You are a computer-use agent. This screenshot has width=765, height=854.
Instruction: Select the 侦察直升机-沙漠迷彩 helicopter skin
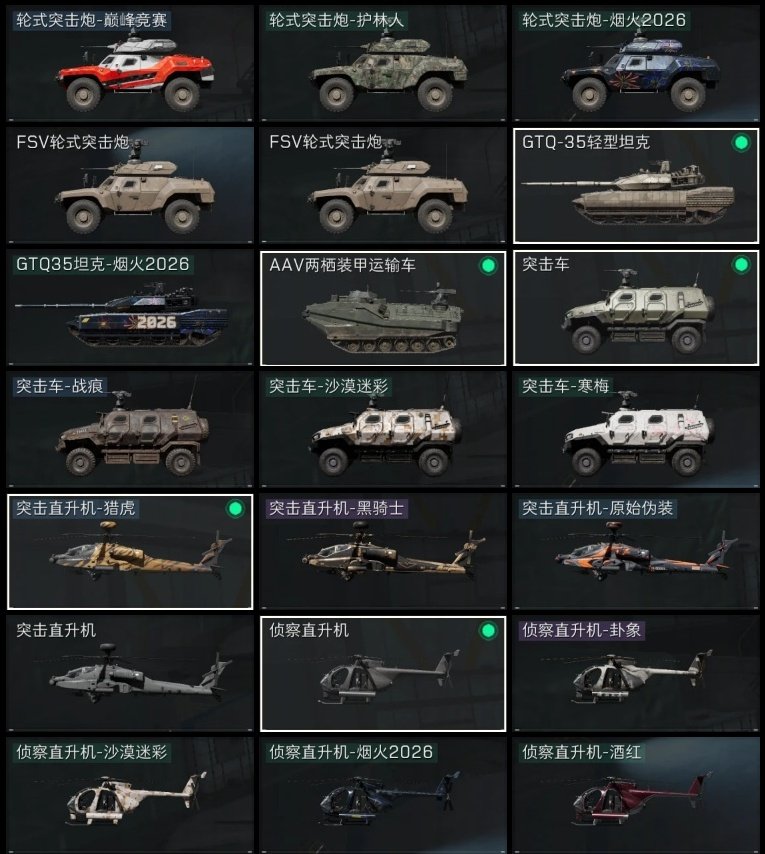click(x=130, y=795)
